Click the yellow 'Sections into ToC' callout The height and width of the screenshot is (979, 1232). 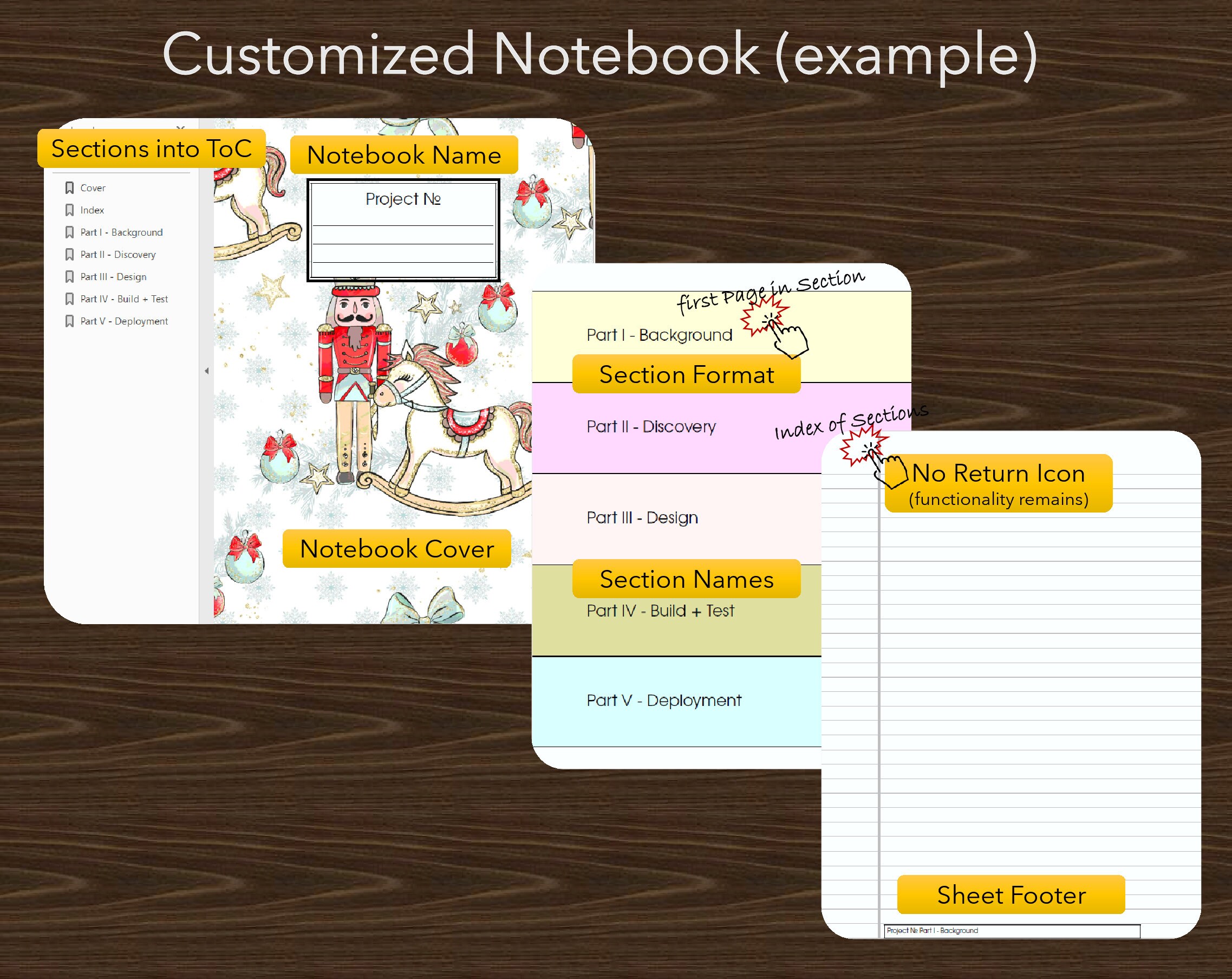point(152,148)
